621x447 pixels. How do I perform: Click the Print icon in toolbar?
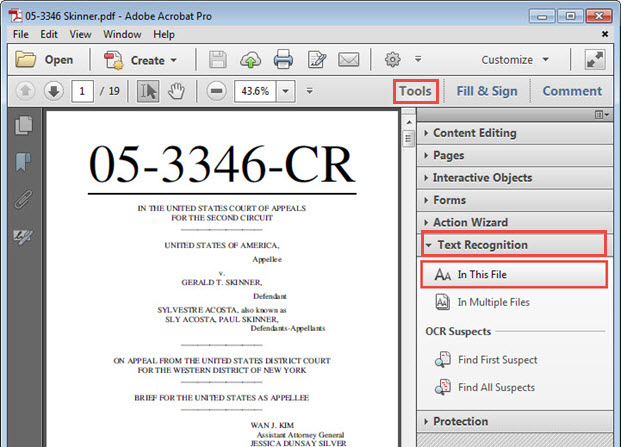[283, 60]
